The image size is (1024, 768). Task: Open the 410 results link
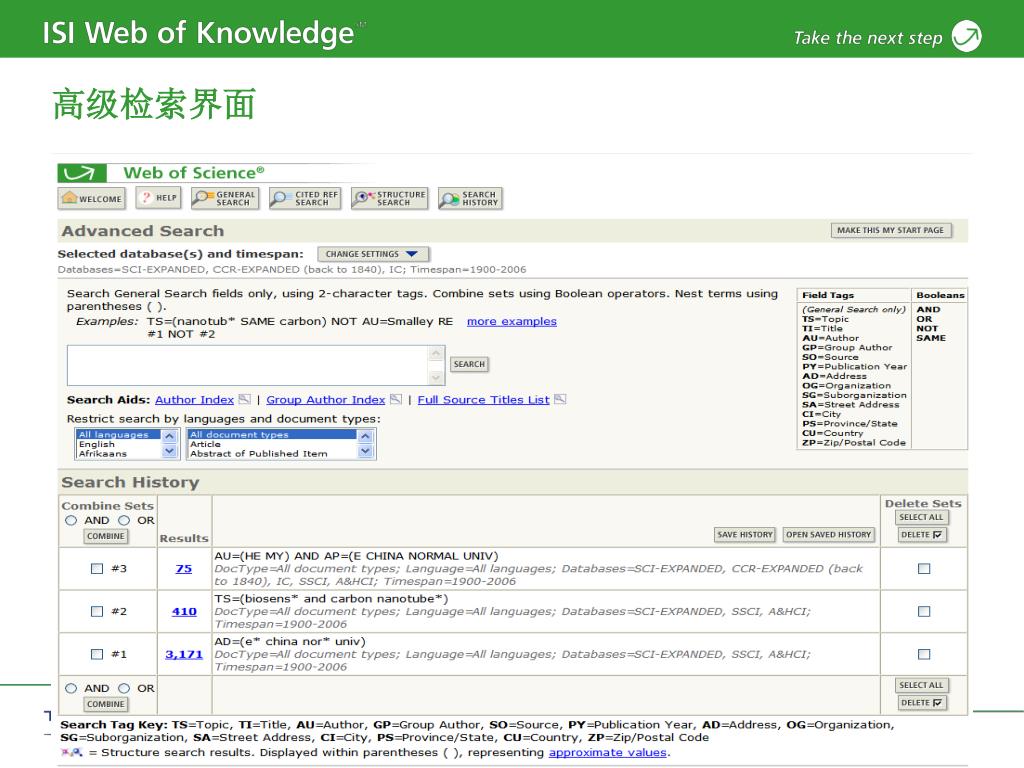[184, 612]
